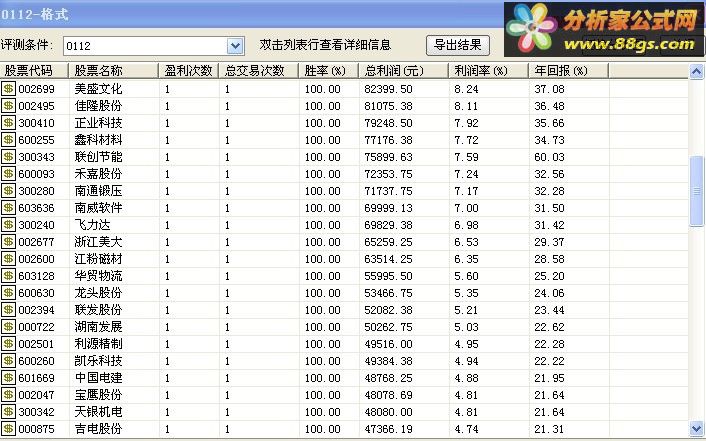Image resolution: width=706 pixels, height=441 pixels.
Task: Click the vertical scrollbar thumb
Action: point(697,191)
